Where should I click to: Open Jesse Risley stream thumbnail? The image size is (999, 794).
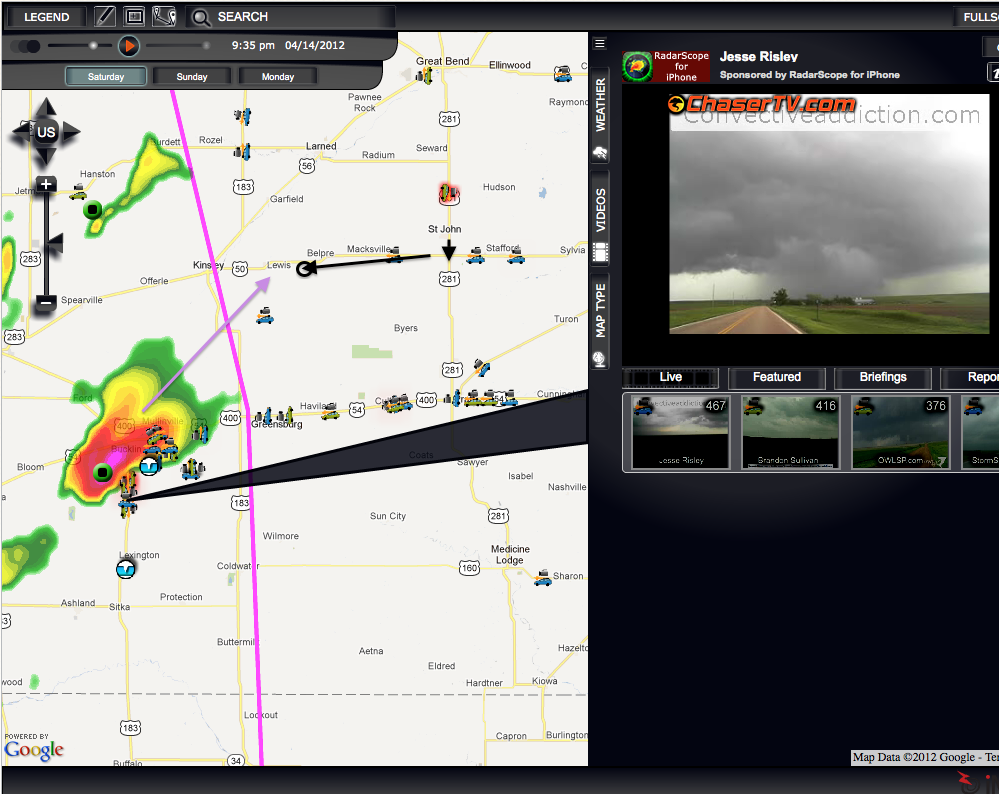click(681, 432)
